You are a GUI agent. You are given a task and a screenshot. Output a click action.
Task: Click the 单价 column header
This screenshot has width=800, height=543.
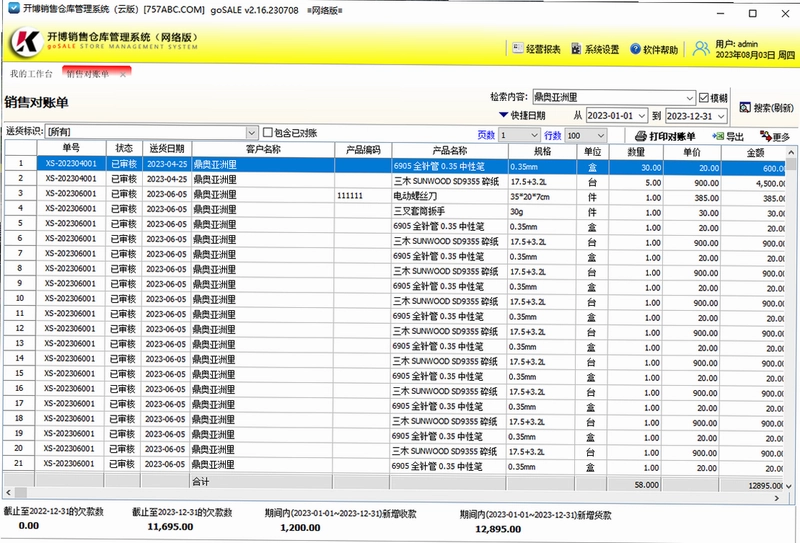(692, 152)
